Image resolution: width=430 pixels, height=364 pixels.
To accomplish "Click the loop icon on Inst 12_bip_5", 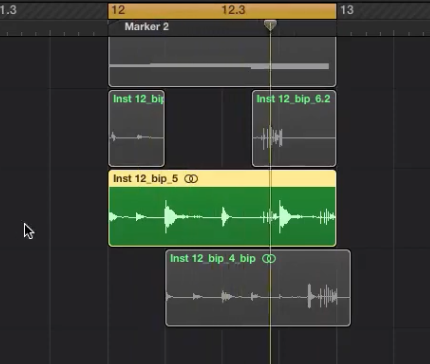I will [191, 179].
